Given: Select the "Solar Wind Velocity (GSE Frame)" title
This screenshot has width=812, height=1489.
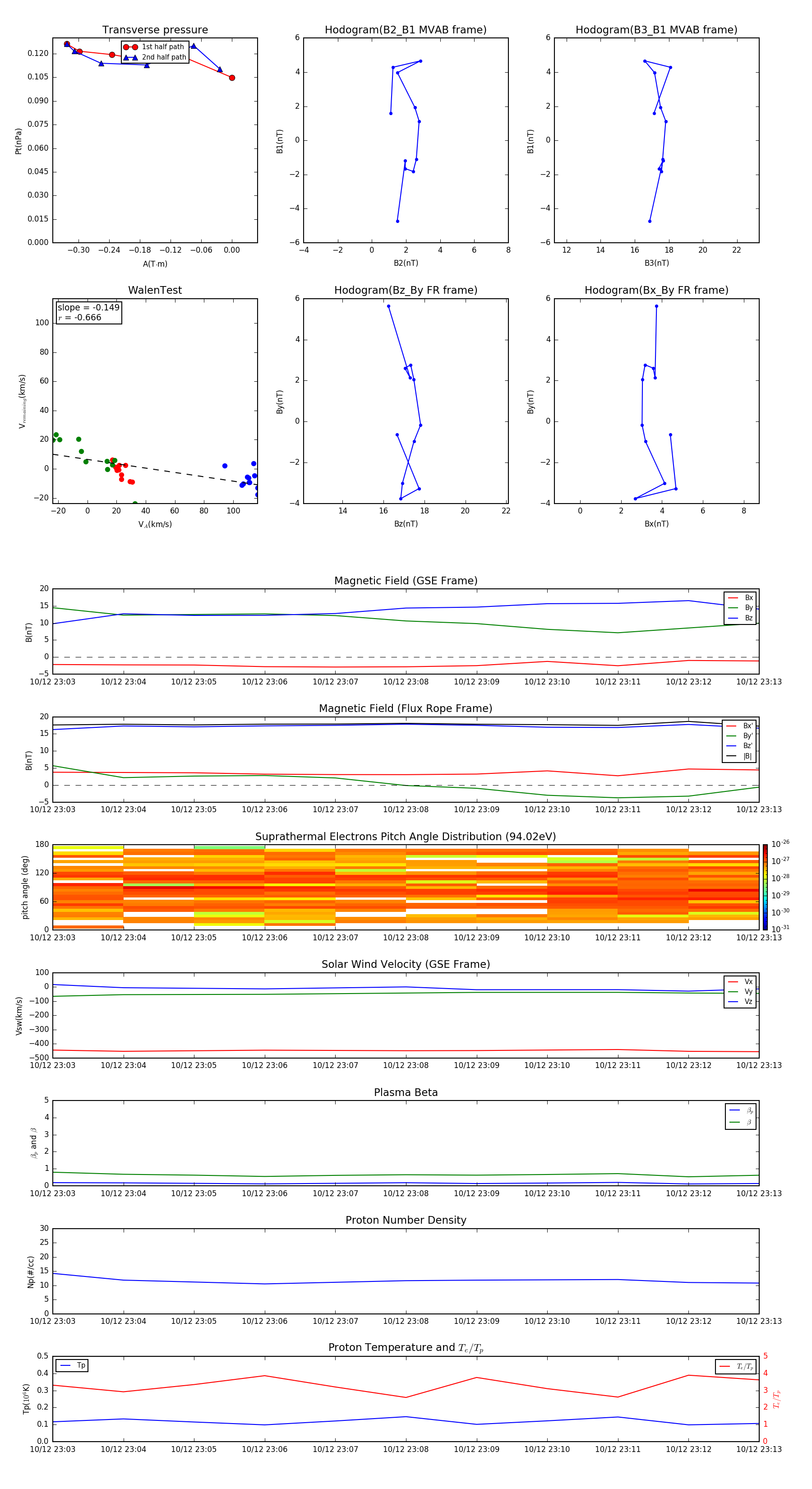Looking at the screenshot, I should (406, 965).
